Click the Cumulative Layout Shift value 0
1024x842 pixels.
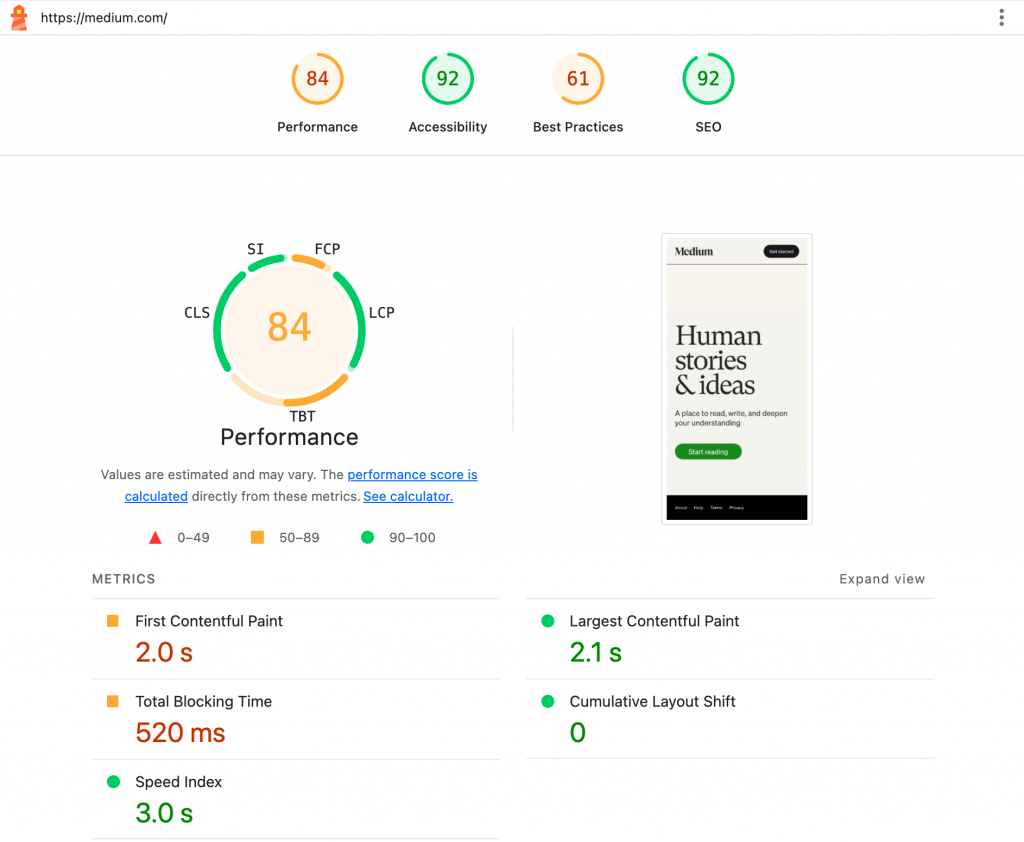click(577, 733)
